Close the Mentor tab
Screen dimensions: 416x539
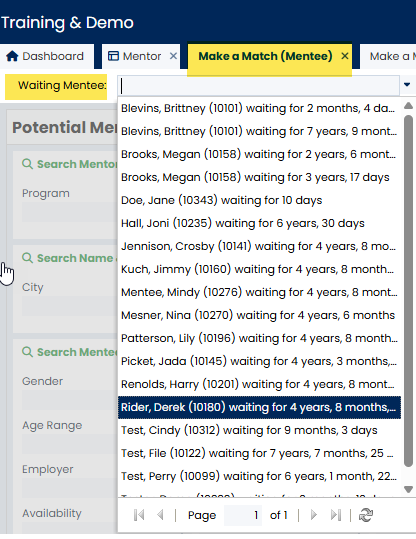pyautogui.click(x=173, y=56)
